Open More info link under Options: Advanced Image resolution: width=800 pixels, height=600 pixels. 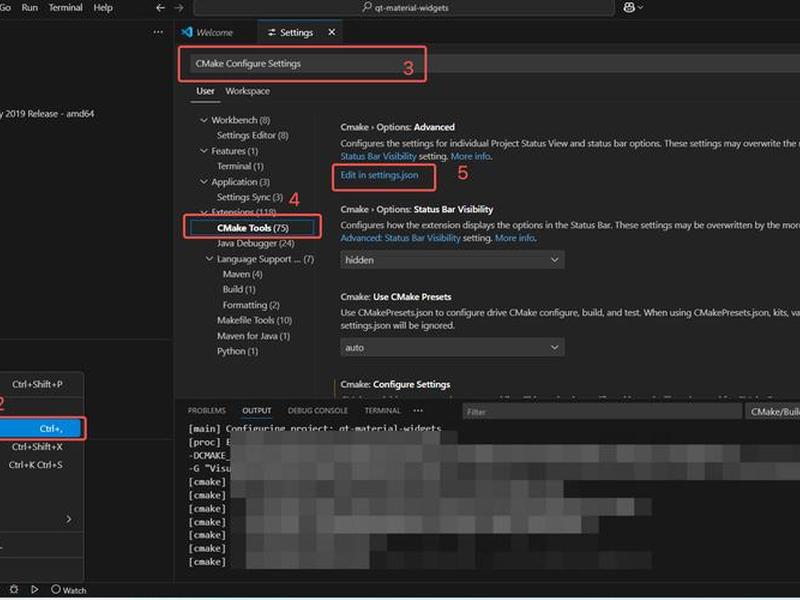(x=470, y=156)
